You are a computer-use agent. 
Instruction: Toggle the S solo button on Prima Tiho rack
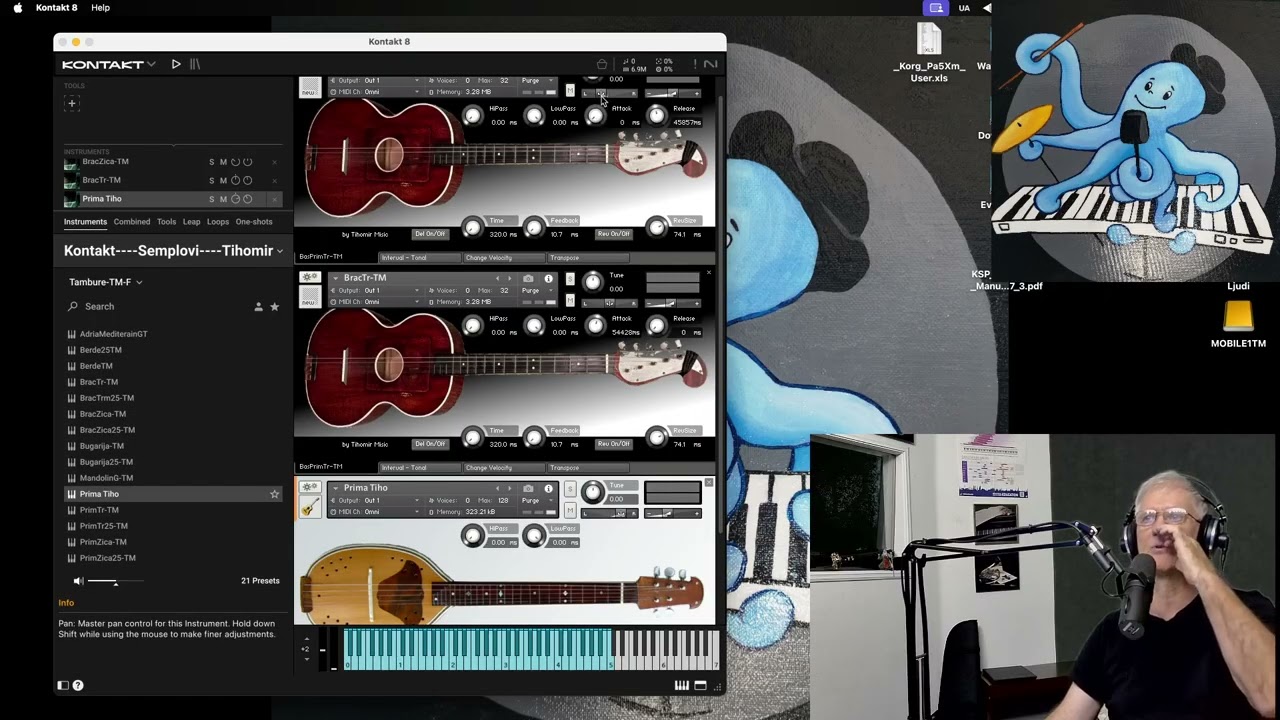click(x=570, y=489)
